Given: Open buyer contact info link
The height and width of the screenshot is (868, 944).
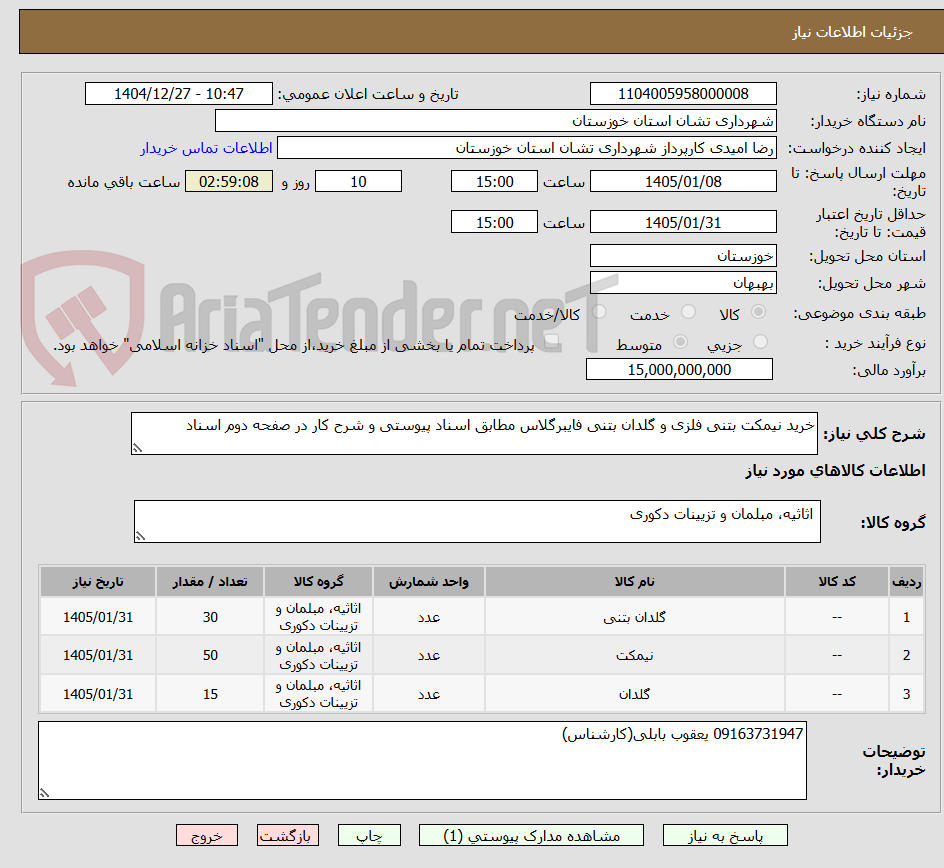Looking at the screenshot, I should (x=206, y=148).
